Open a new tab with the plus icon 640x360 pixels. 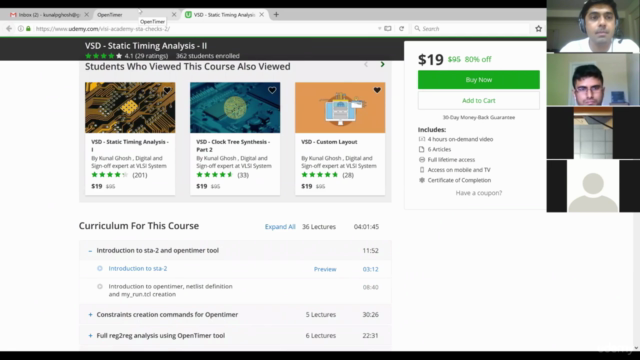click(276, 14)
